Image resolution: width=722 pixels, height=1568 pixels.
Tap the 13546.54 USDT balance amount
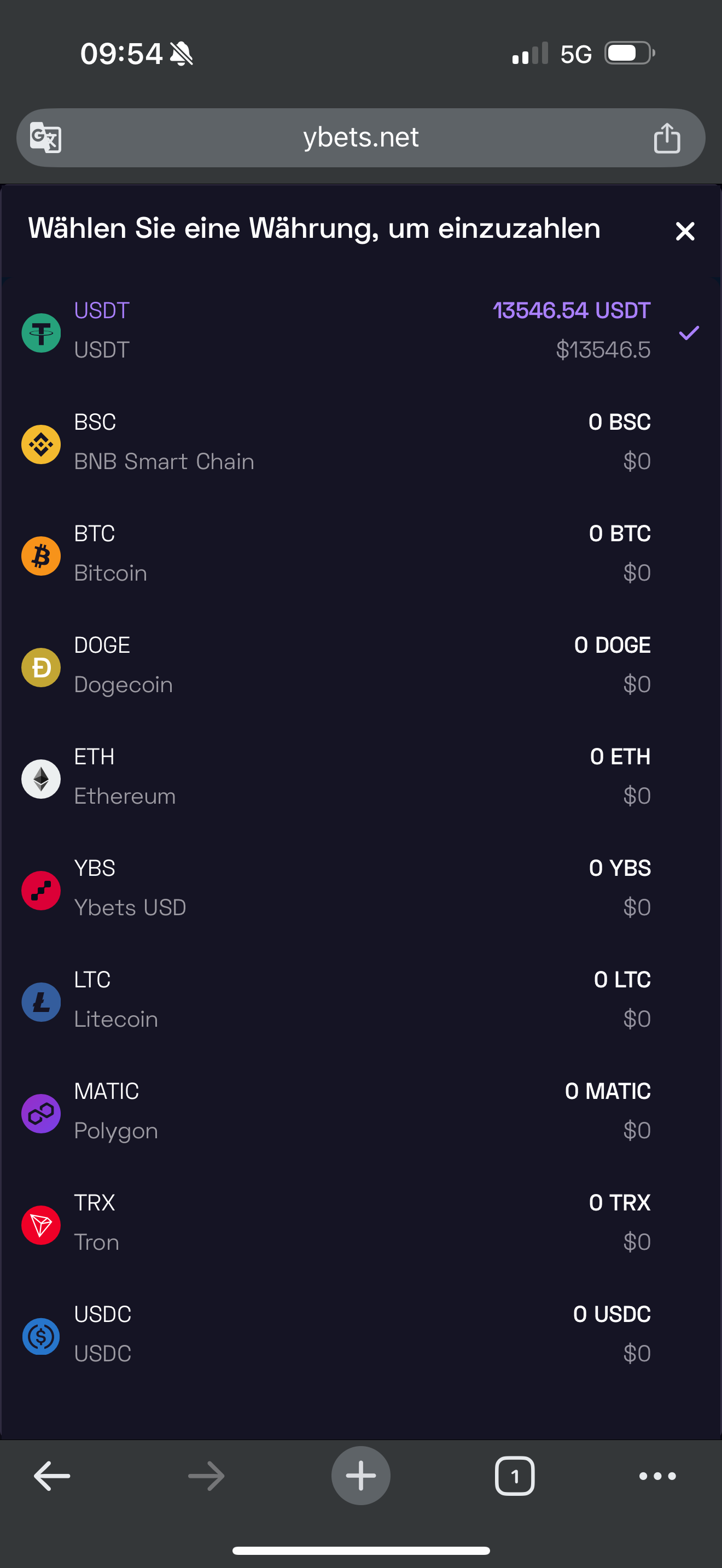(x=571, y=311)
